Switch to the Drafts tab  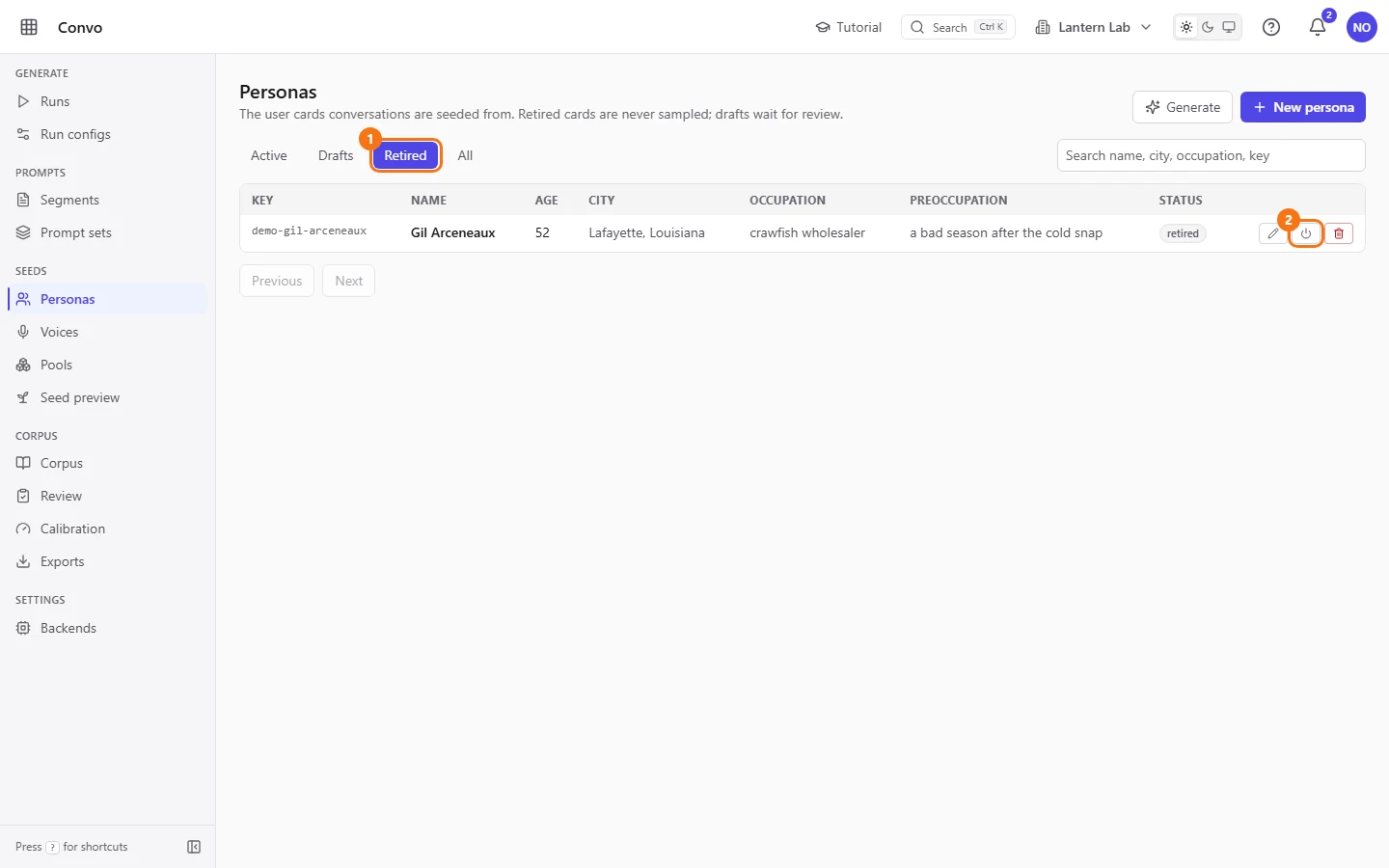(x=336, y=155)
